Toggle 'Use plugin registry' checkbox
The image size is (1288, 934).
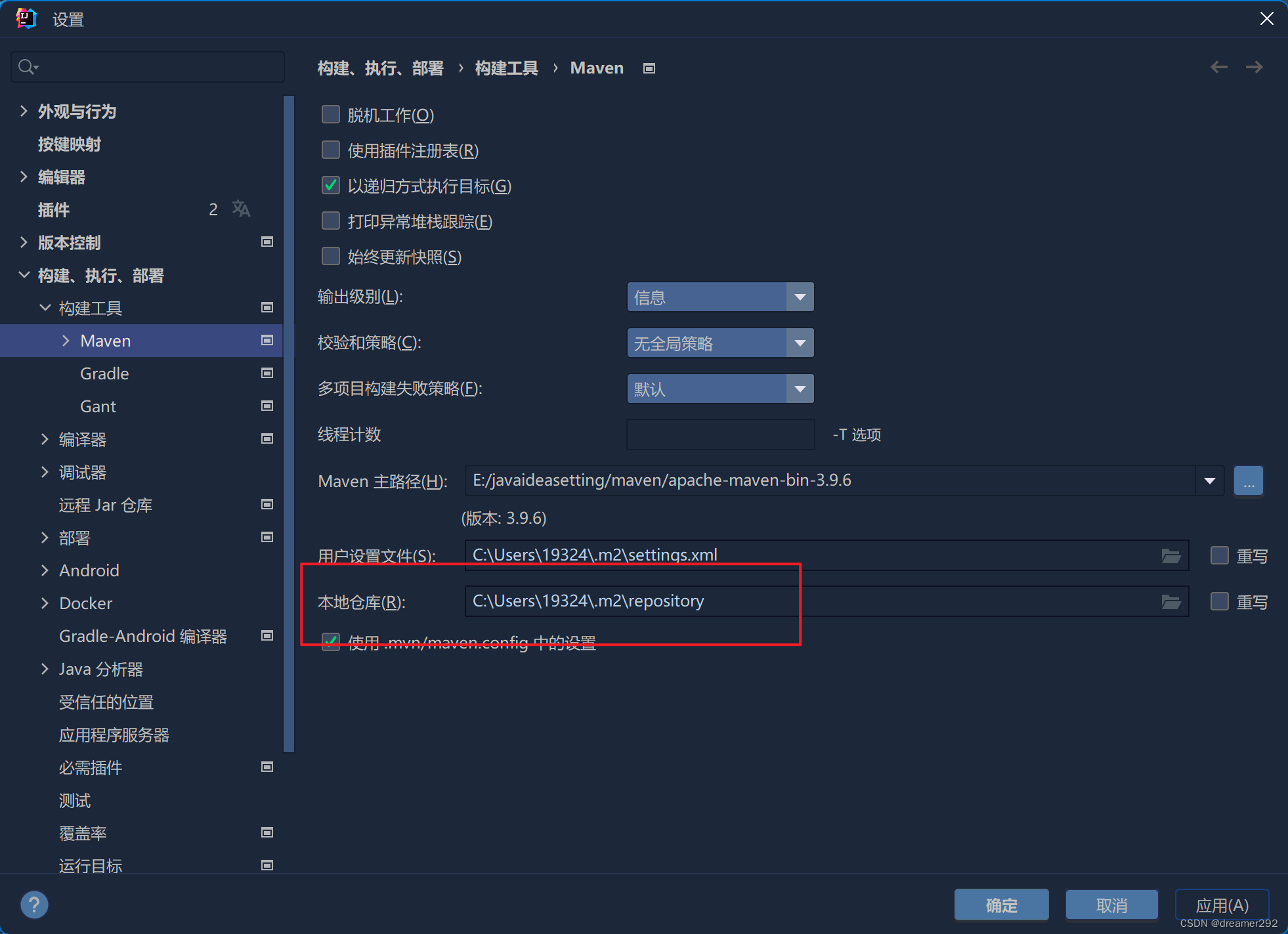coord(330,150)
